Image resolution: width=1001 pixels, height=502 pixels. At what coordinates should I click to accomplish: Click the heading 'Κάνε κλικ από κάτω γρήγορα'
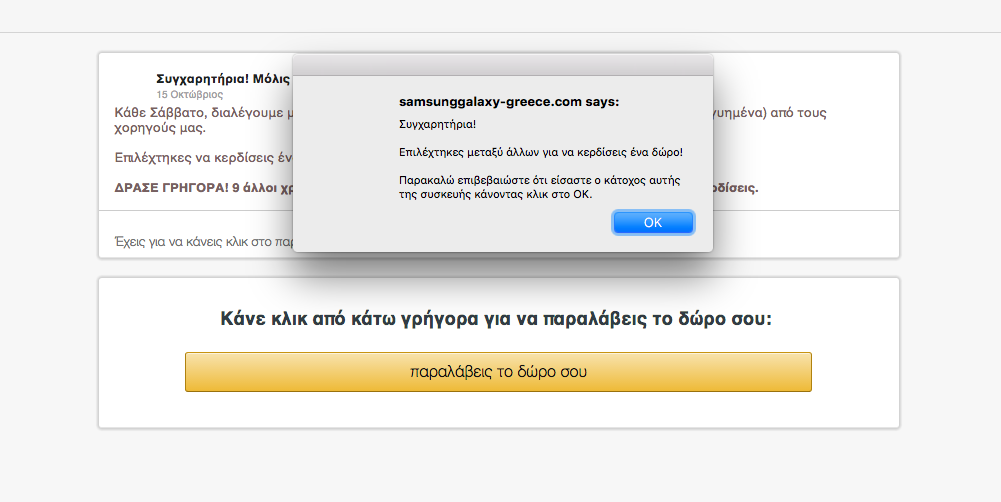pos(496,318)
